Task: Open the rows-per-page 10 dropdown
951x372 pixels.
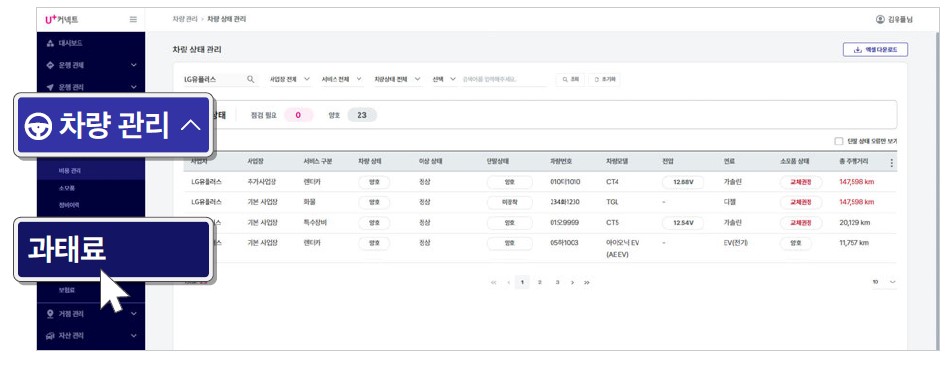Action: coord(884,282)
